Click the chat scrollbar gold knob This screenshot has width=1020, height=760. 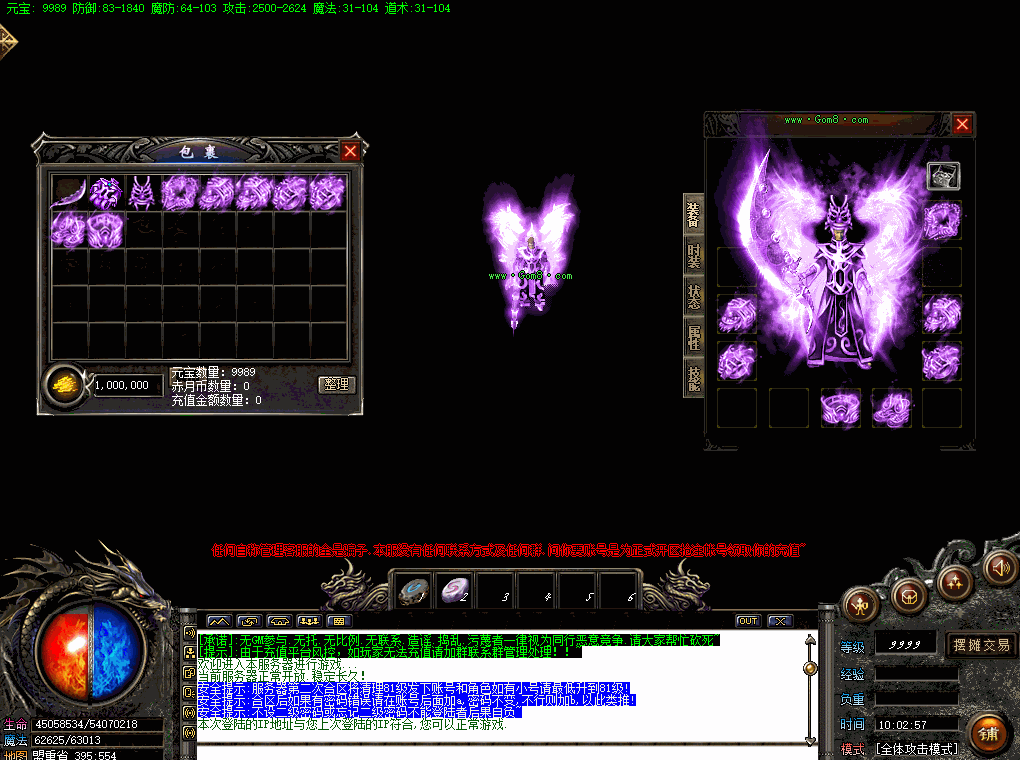coord(810,668)
